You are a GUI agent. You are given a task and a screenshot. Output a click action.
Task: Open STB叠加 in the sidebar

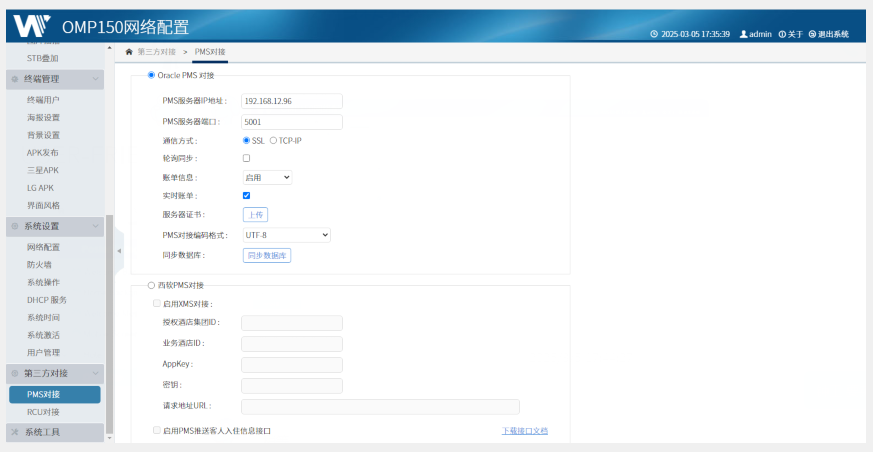pos(43,58)
